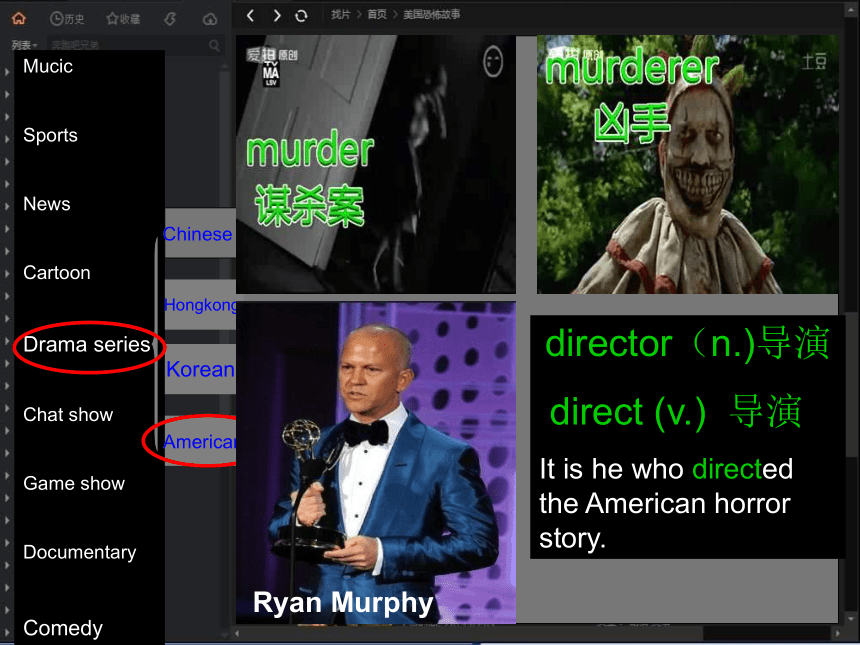860x645 pixels.
Task: Click the text 'director（n.)导演'
Action: (687, 344)
